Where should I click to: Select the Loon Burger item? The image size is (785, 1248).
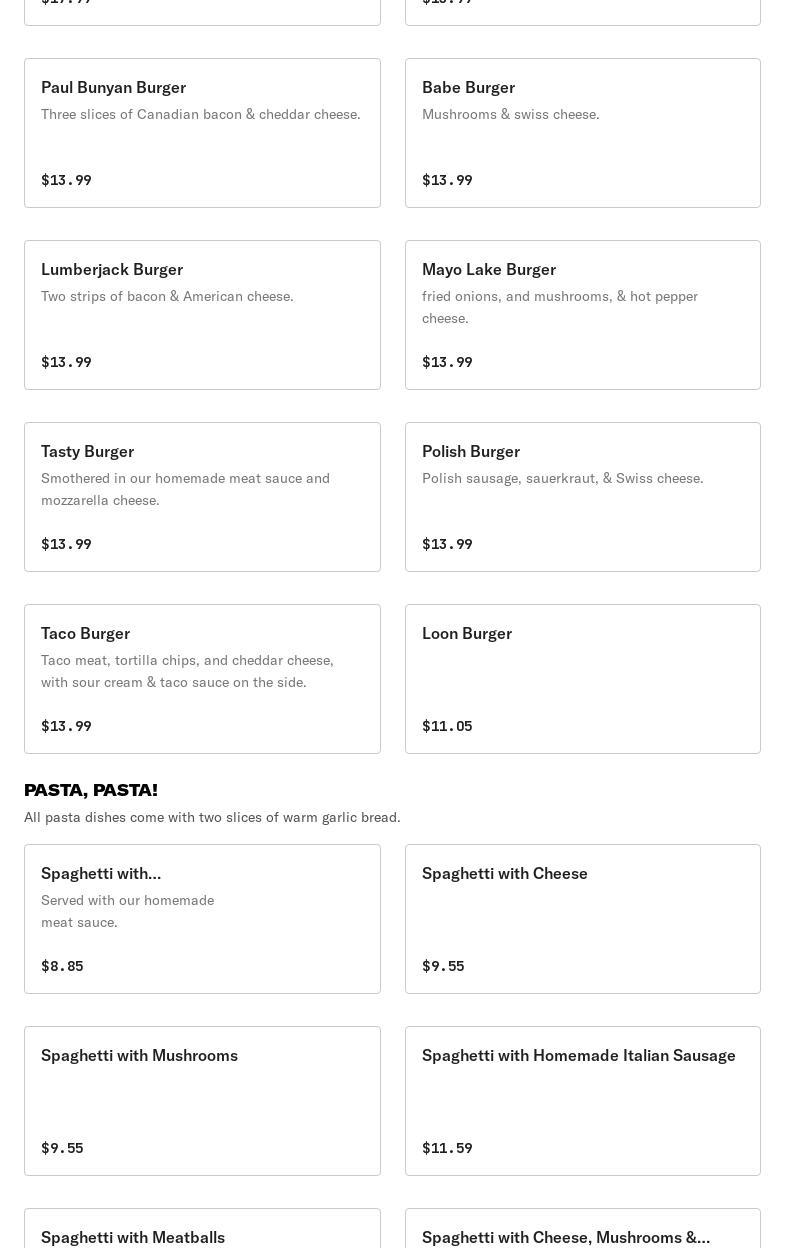(x=582, y=679)
